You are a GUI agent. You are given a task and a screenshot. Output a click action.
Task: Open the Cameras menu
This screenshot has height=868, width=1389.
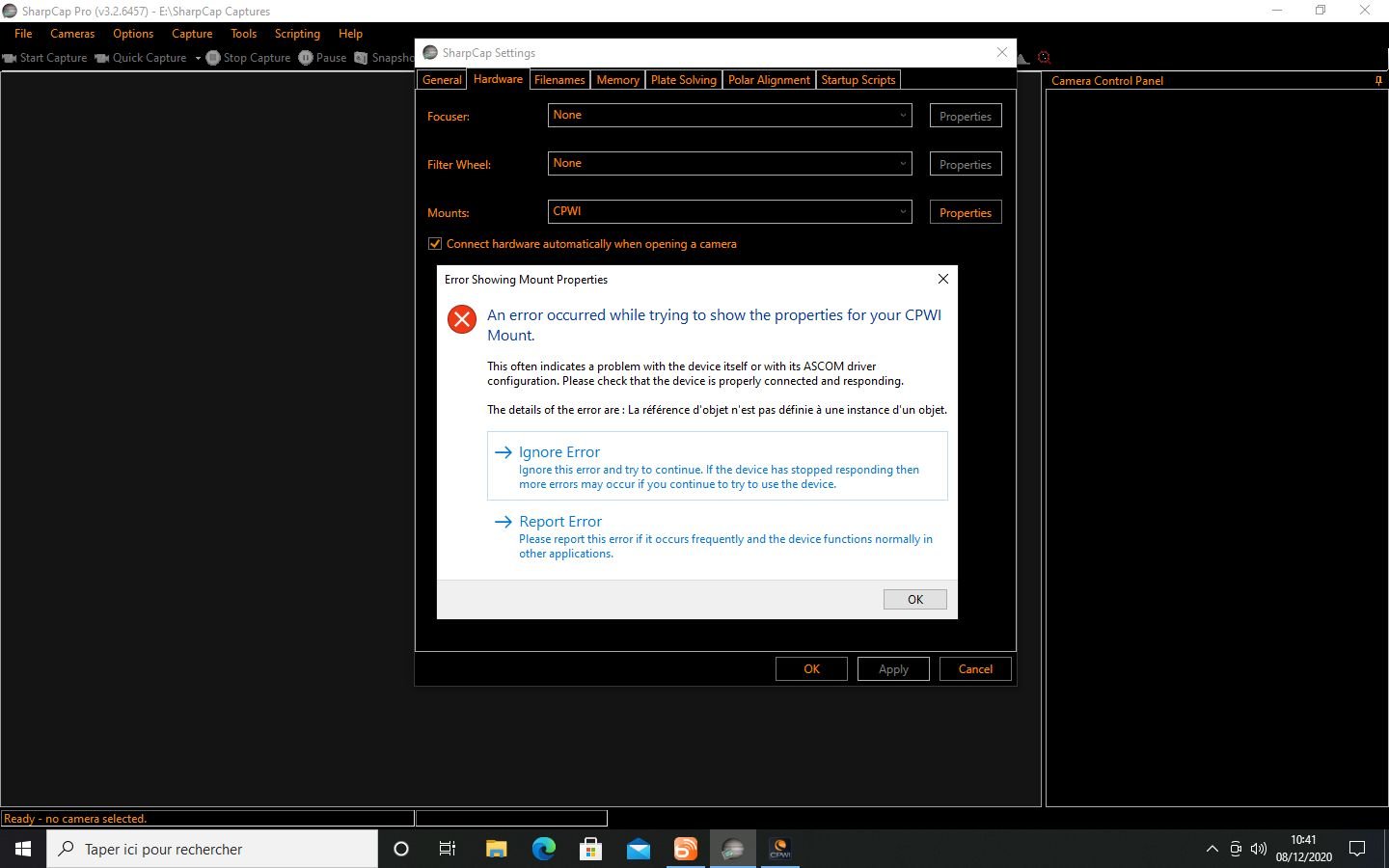pyautogui.click(x=72, y=34)
